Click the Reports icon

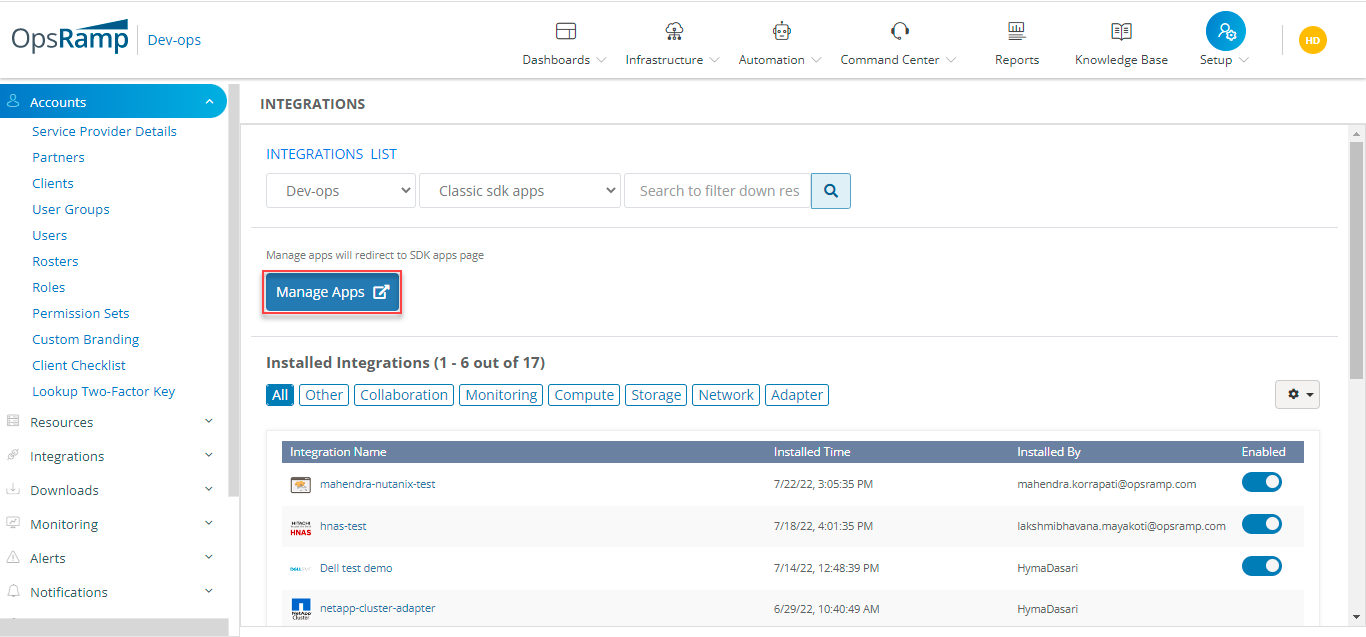coord(1016,31)
